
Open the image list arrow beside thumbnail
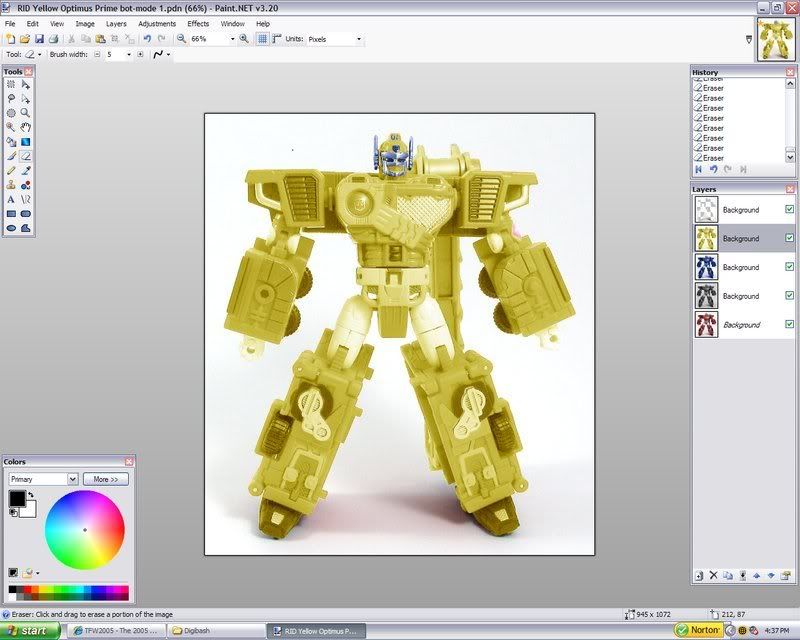(748, 39)
